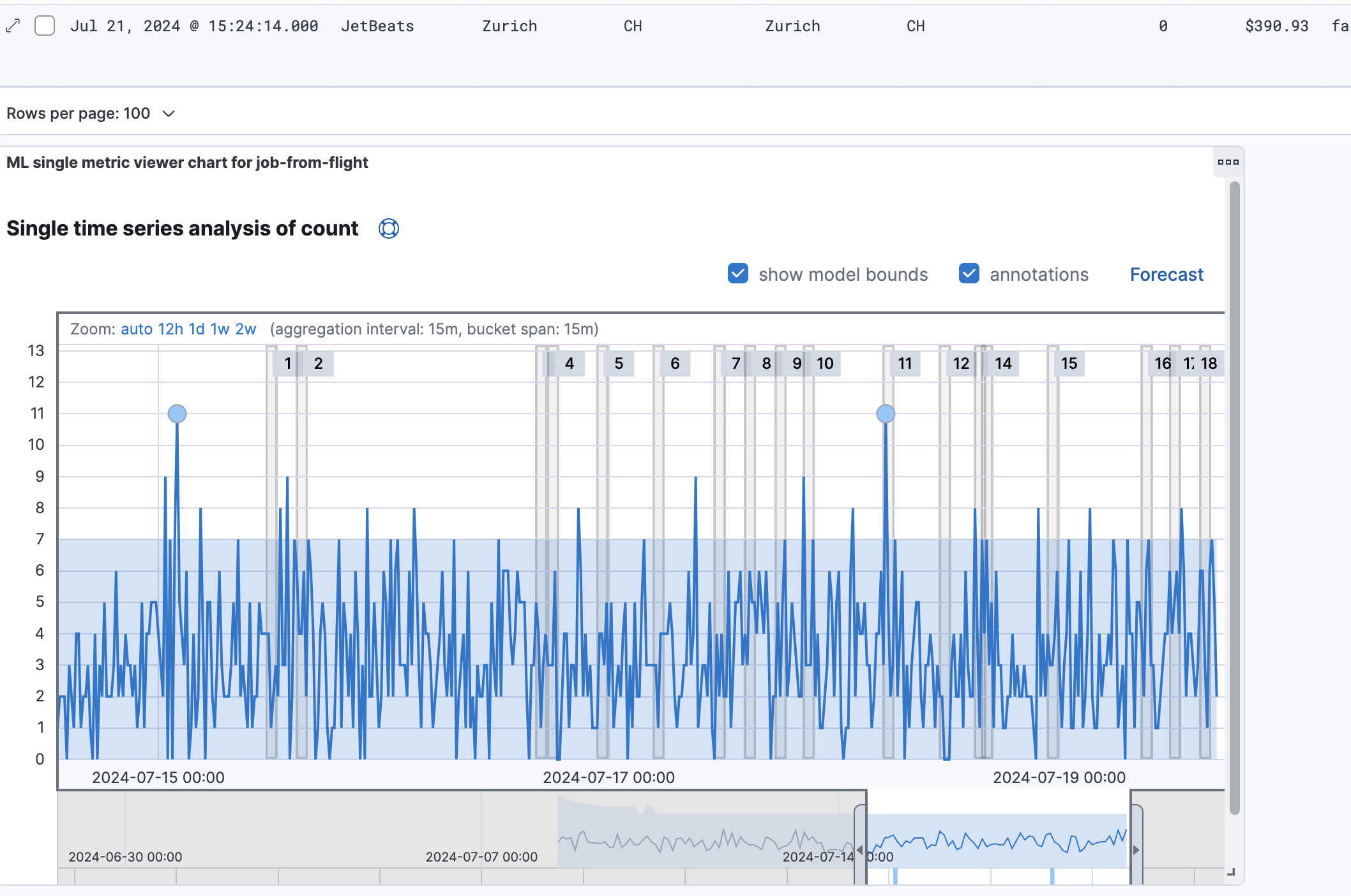The height and width of the screenshot is (896, 1351).
Task: Click the anomaly point above annotation 11
Action: pos(886,414)
